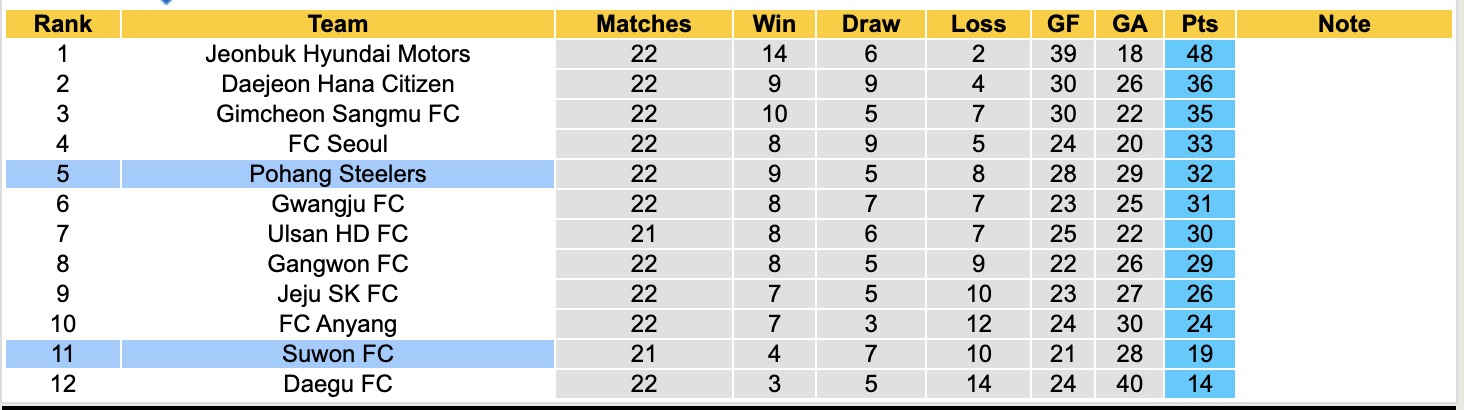This screenshot has height=410, width=1464.
Task: Select Jeonbuk's 48 points cell
Action: coord(1199,54)
